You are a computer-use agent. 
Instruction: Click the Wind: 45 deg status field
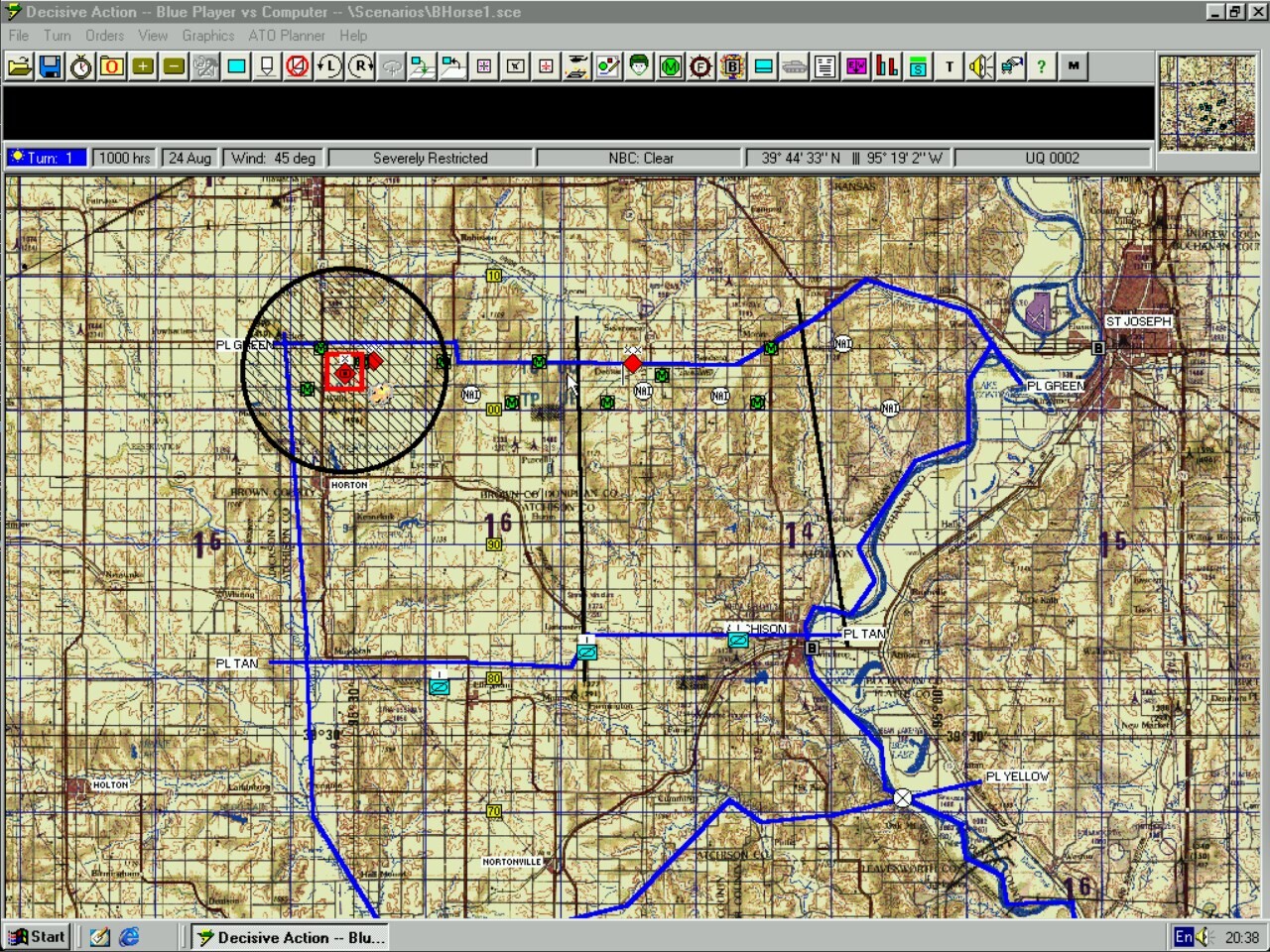273,158
